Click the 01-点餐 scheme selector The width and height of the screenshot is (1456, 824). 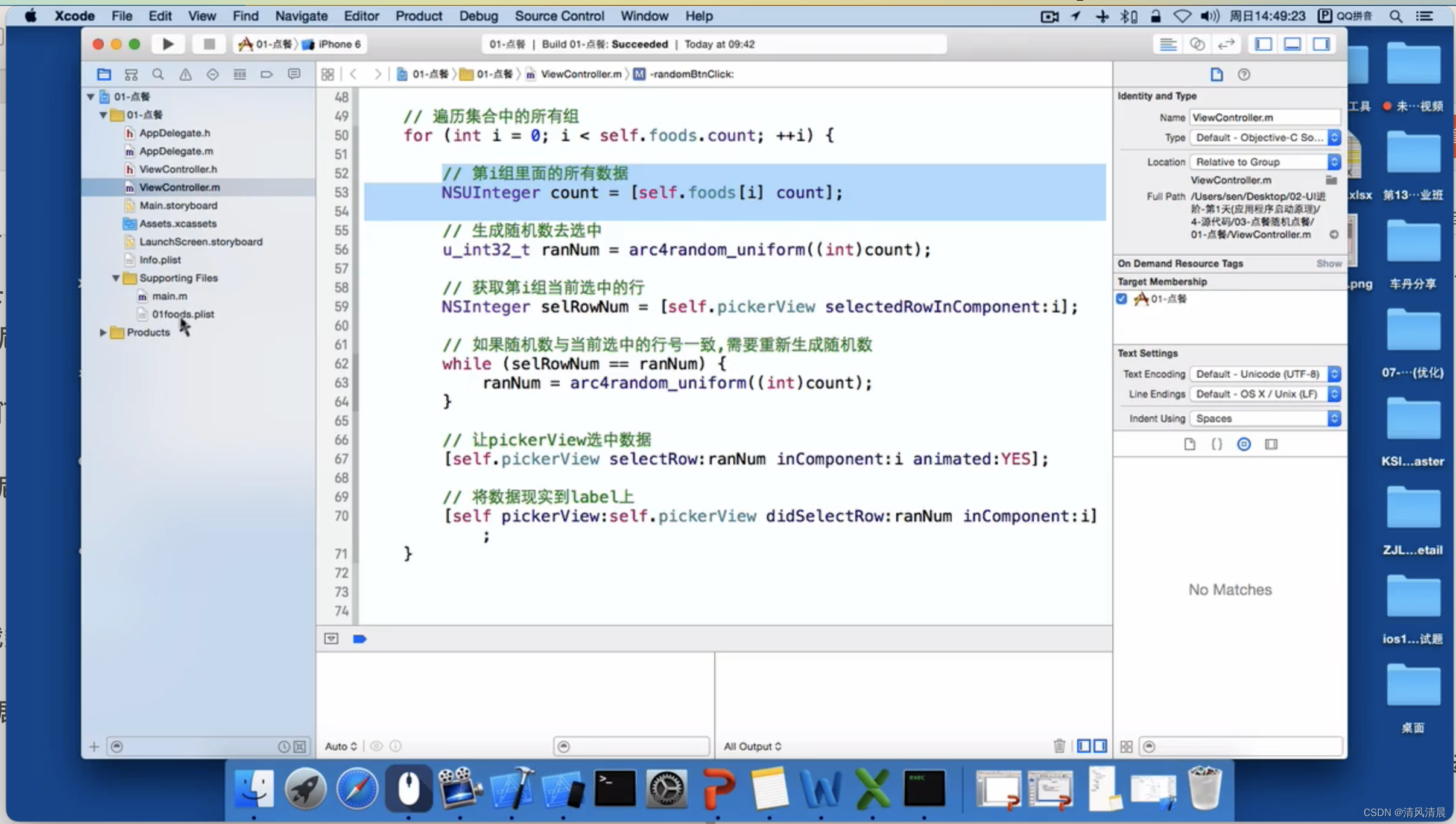coord(267,44)
